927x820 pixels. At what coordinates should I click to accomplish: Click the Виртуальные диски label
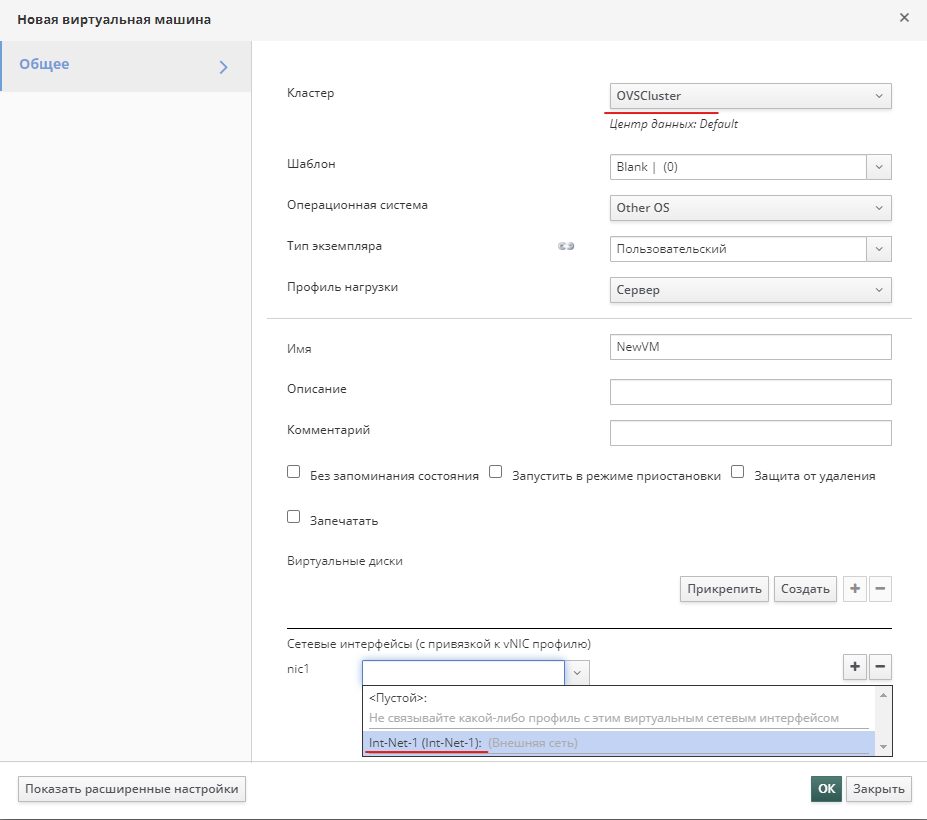pyautogui.click(x=345, y=561)
